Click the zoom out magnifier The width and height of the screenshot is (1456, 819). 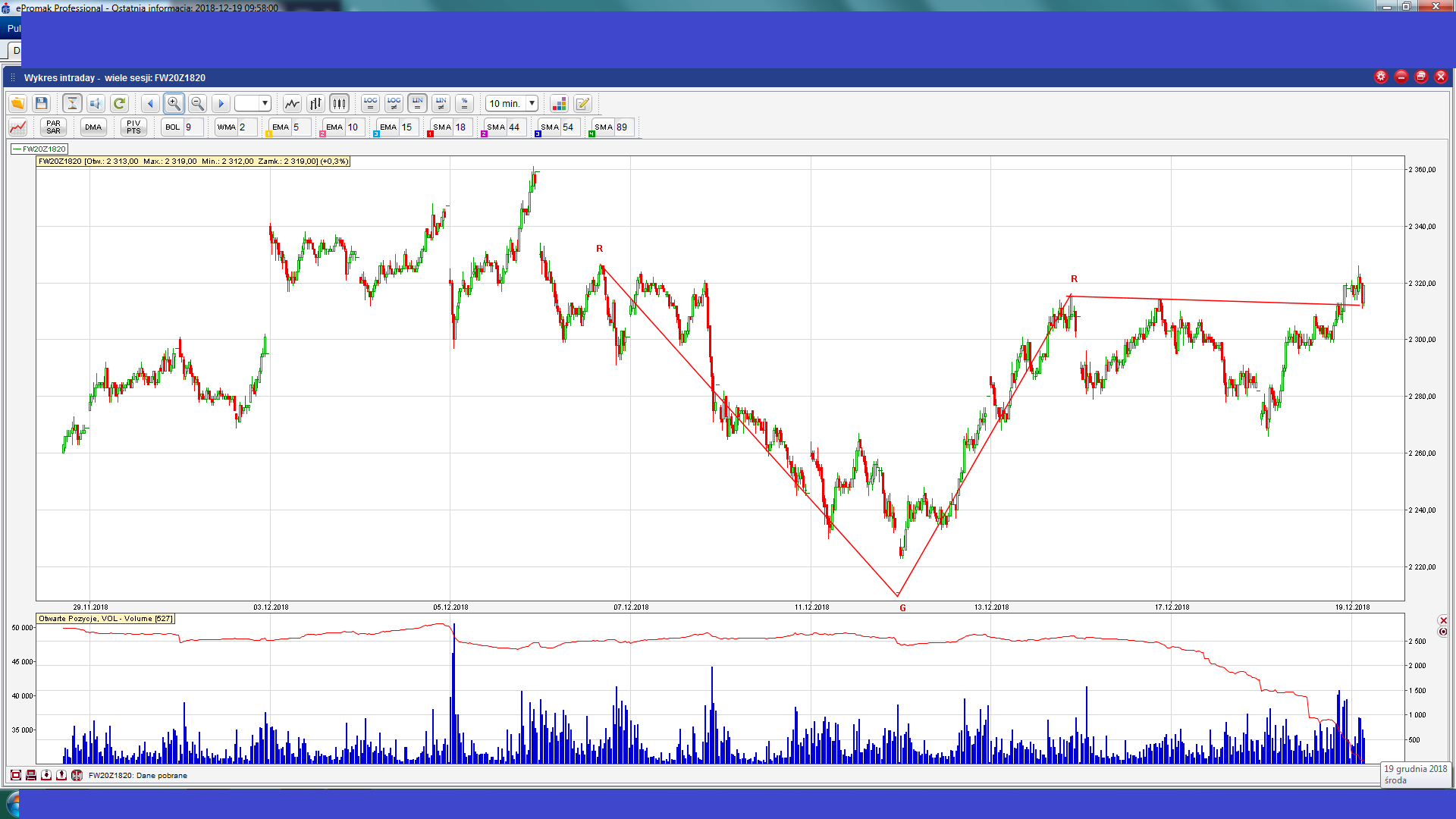[197, 104]
